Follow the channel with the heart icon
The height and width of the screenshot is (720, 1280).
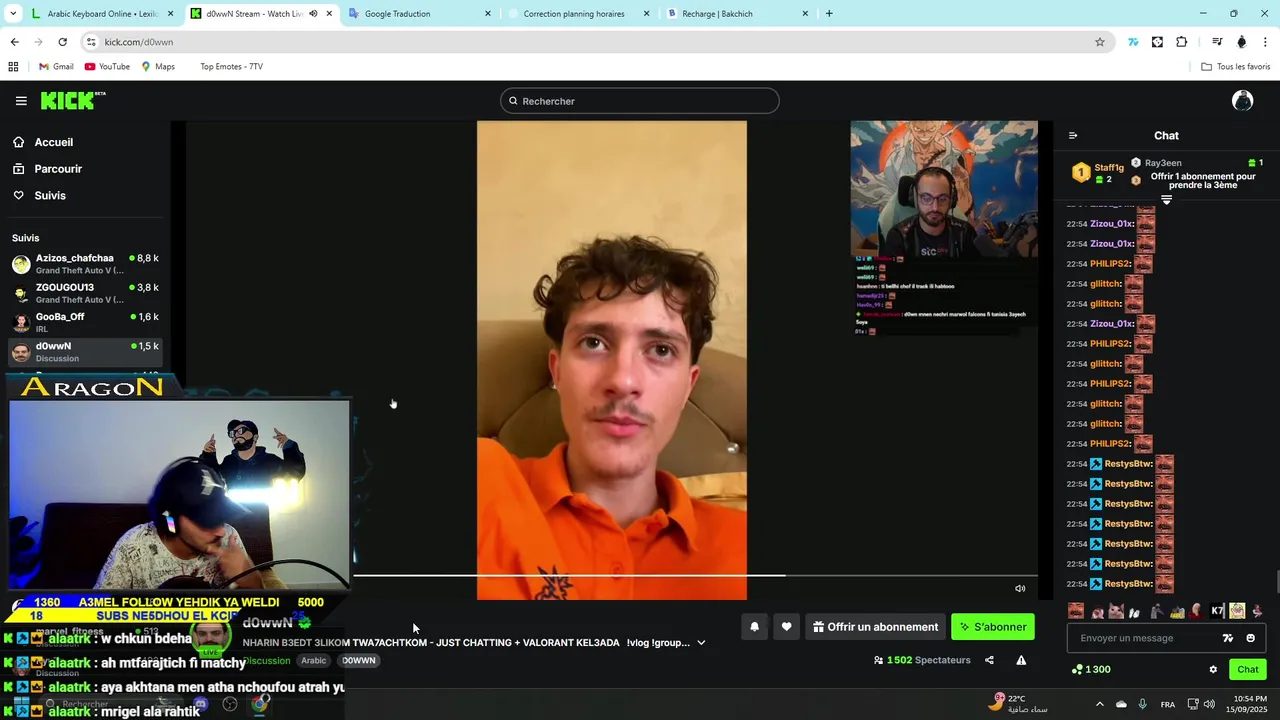pyautogui.click(x=787, y=627)
